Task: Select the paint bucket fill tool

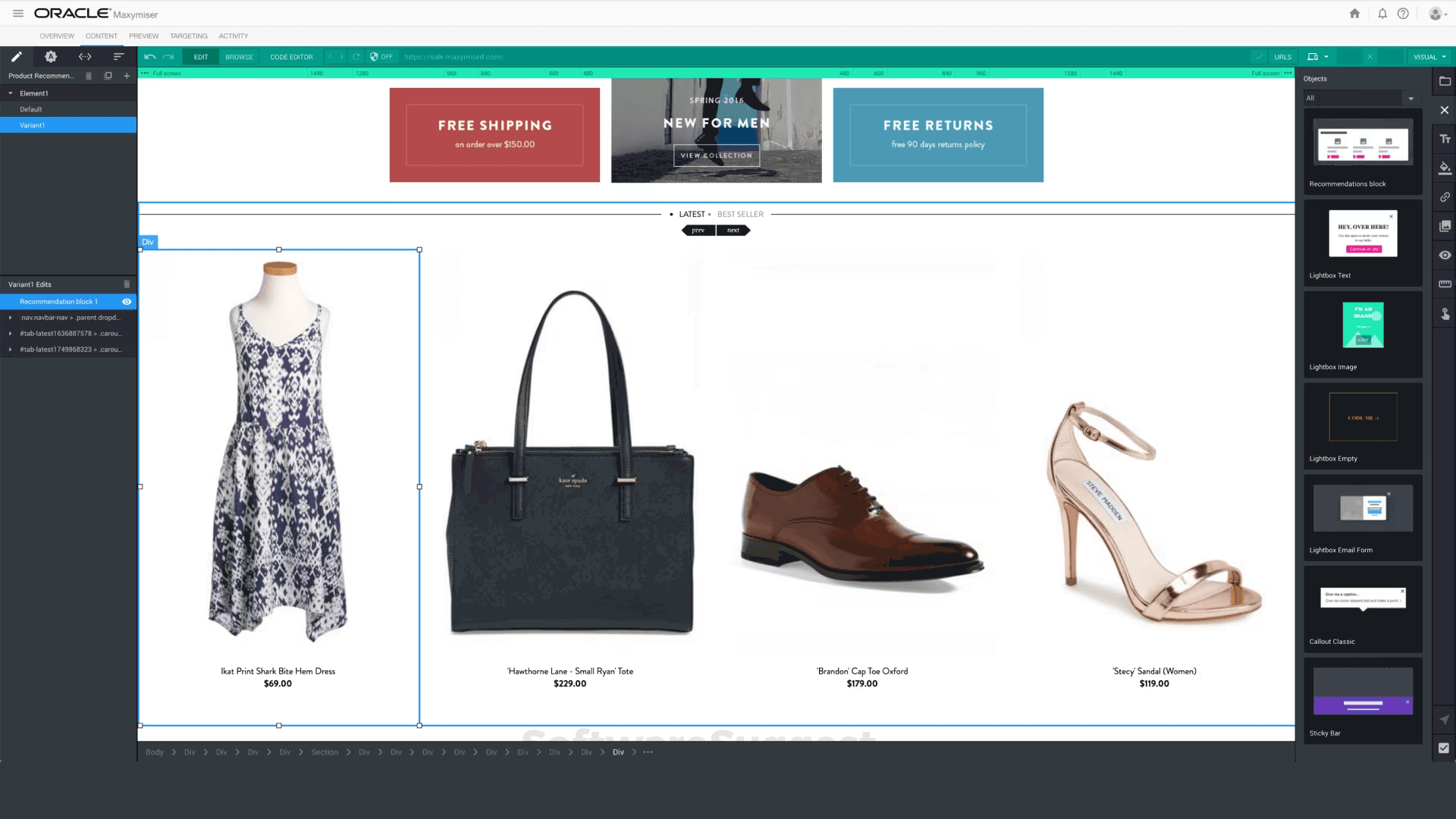Action: tap(1445, 168)
